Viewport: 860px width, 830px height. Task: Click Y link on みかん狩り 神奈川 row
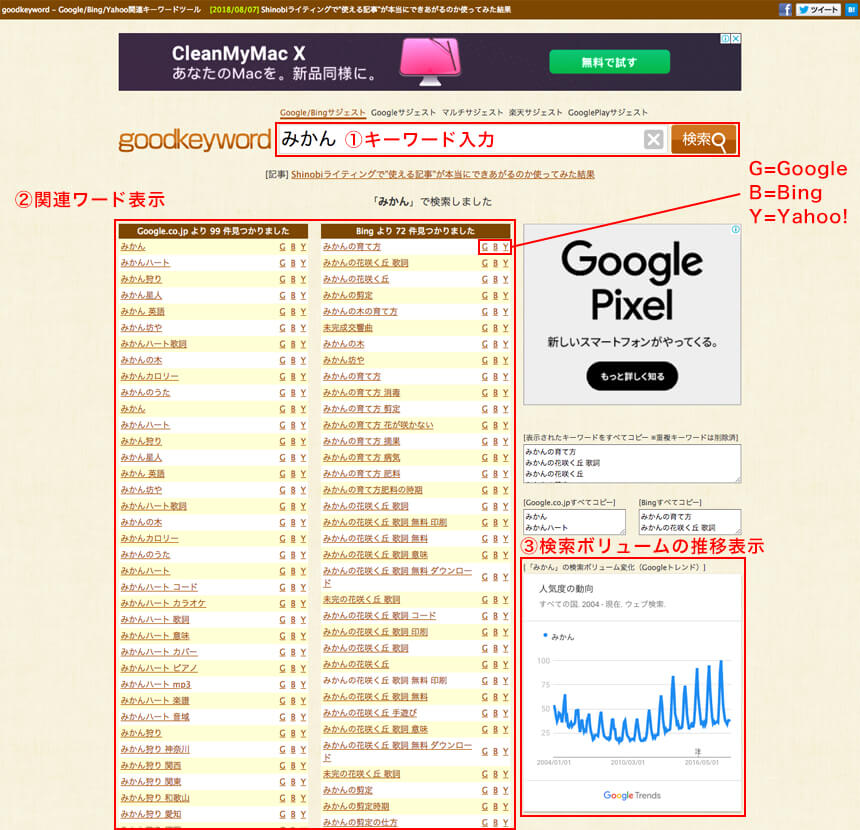[303, 749]
